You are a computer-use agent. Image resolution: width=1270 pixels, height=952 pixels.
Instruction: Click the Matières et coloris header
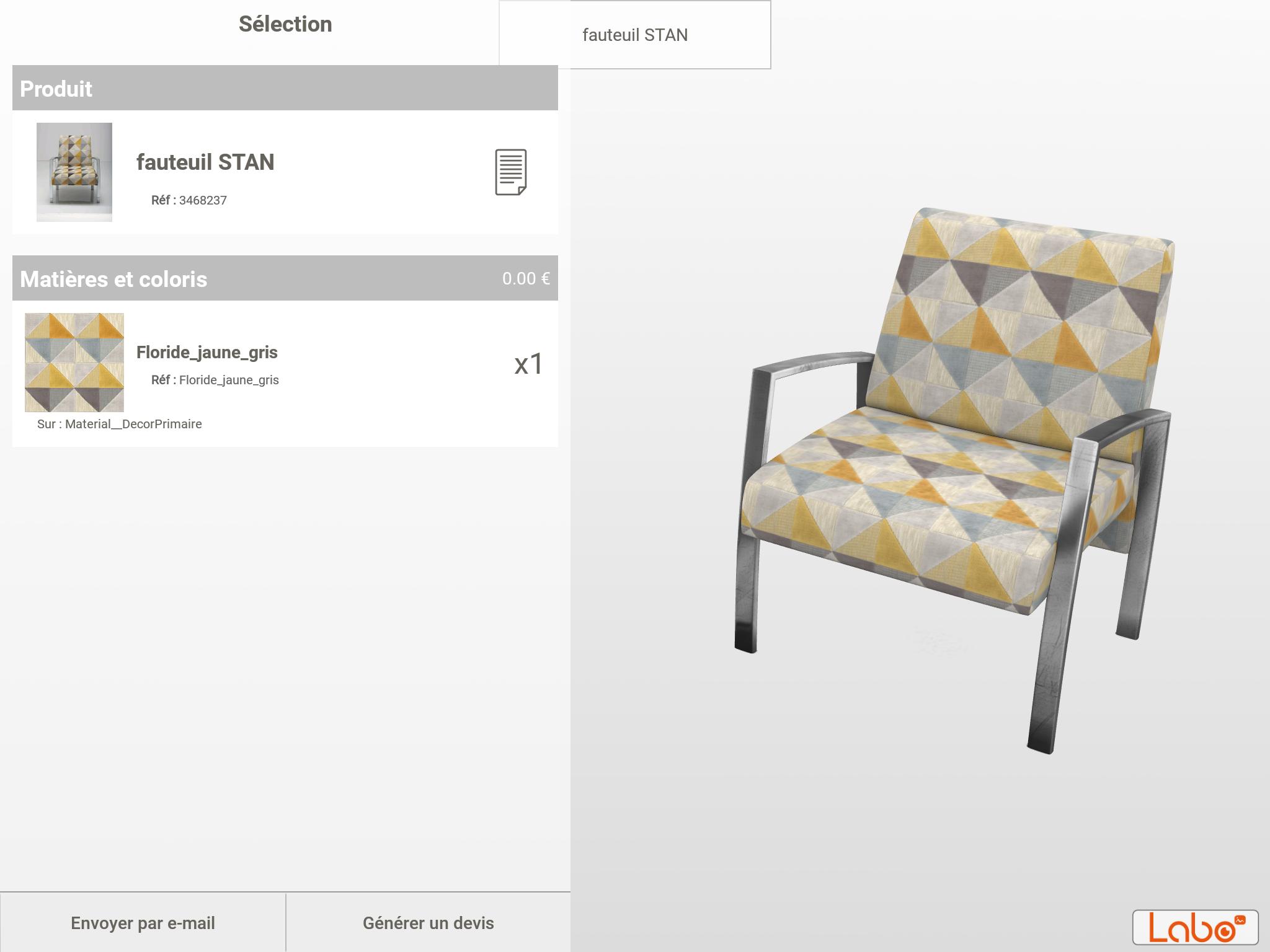tap(113, 279)
